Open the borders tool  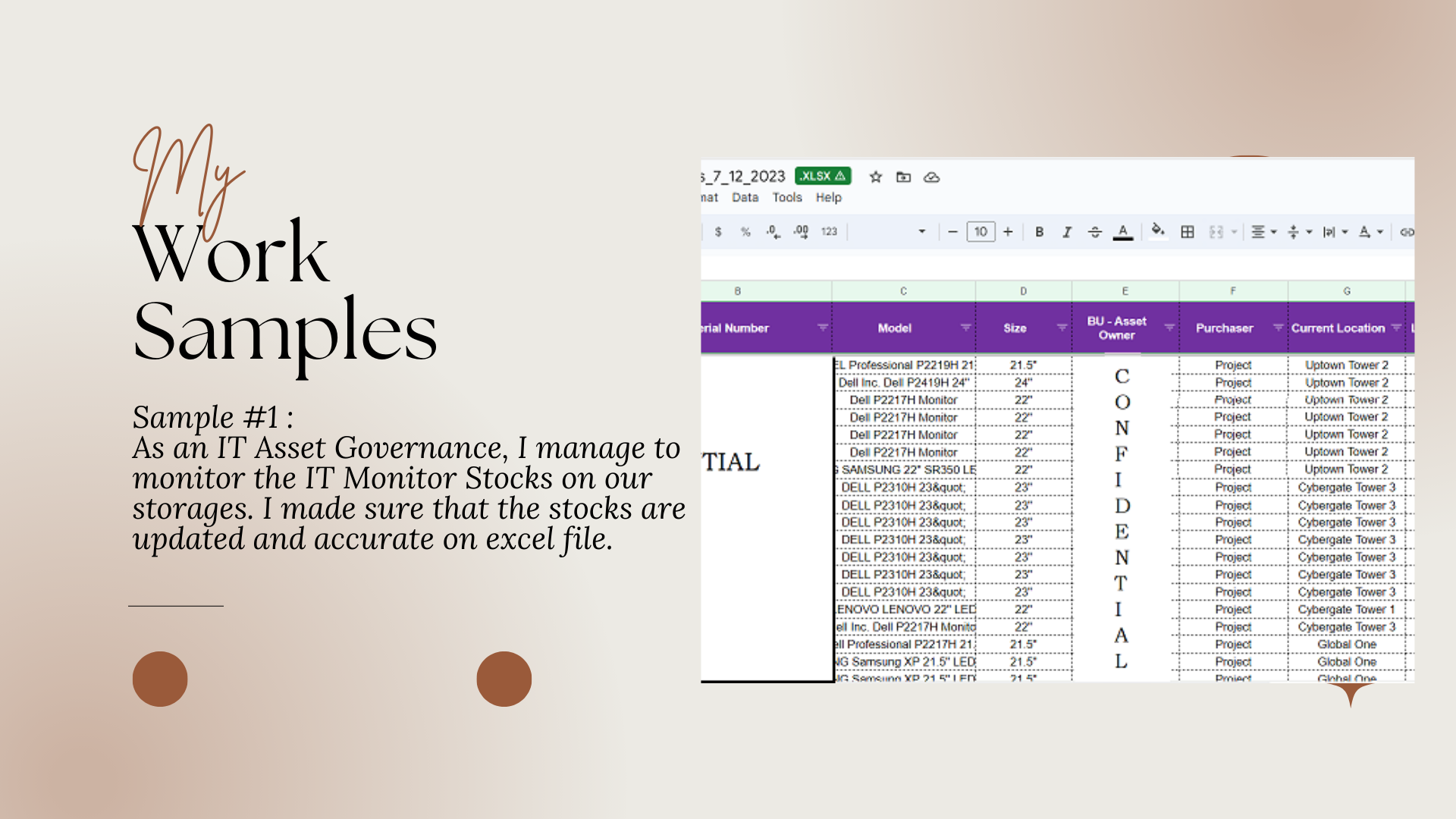(1188, 232)
